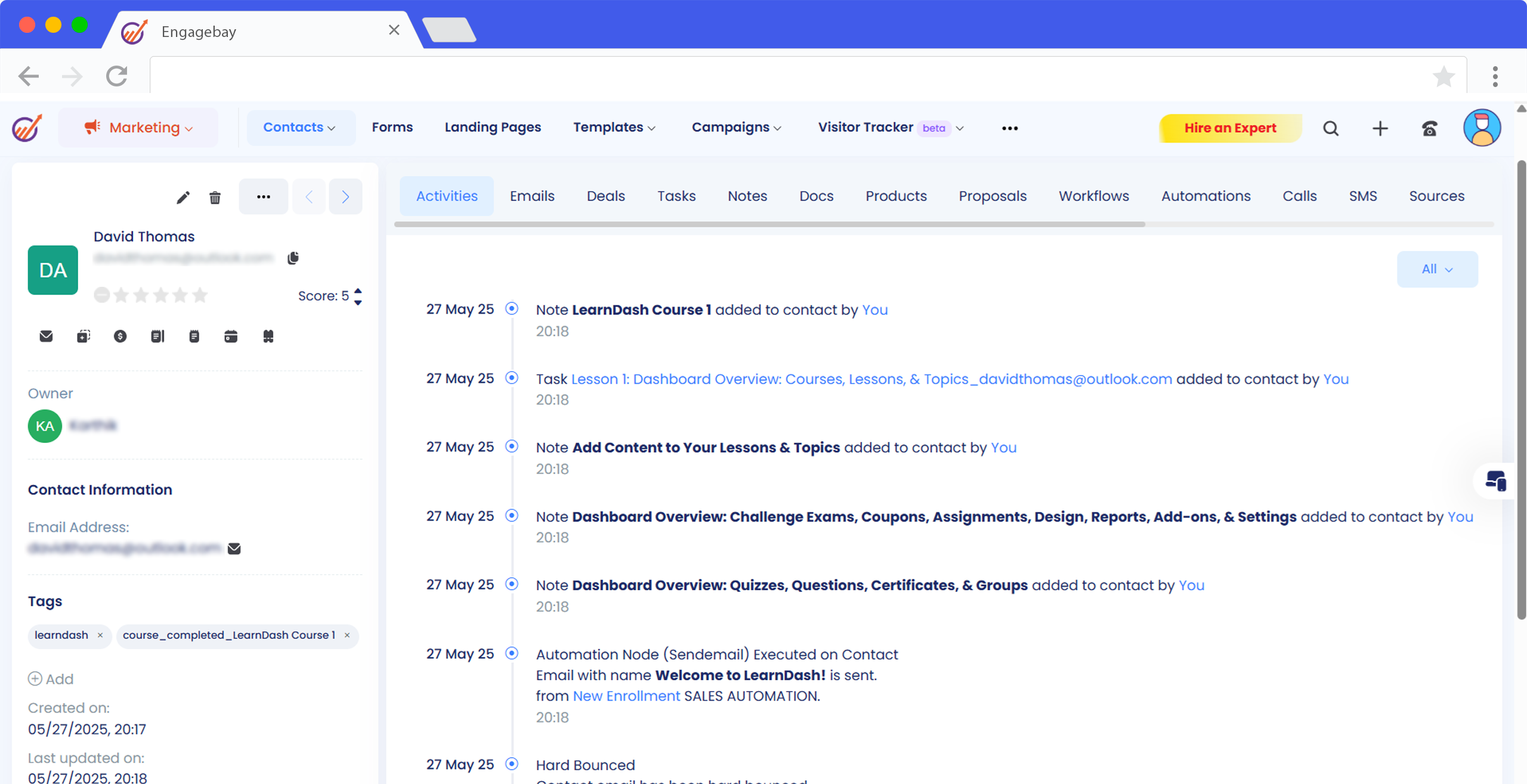Switch to the Emails tab

(x=532, y=196)
